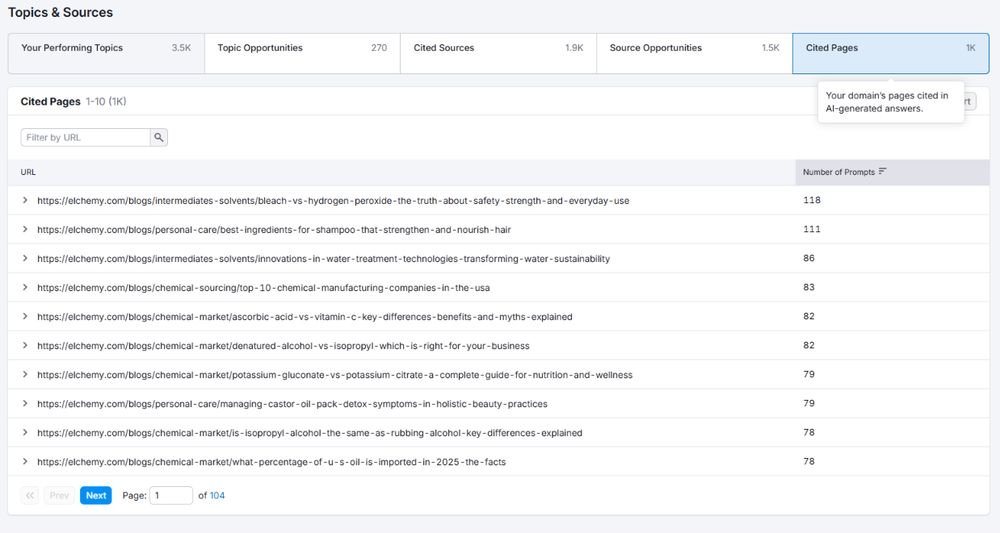Open the bleach-vs-hydrogen-peroxide blog URL
Viewport: 1000px width, 533px height.
(x=333, y=200)
